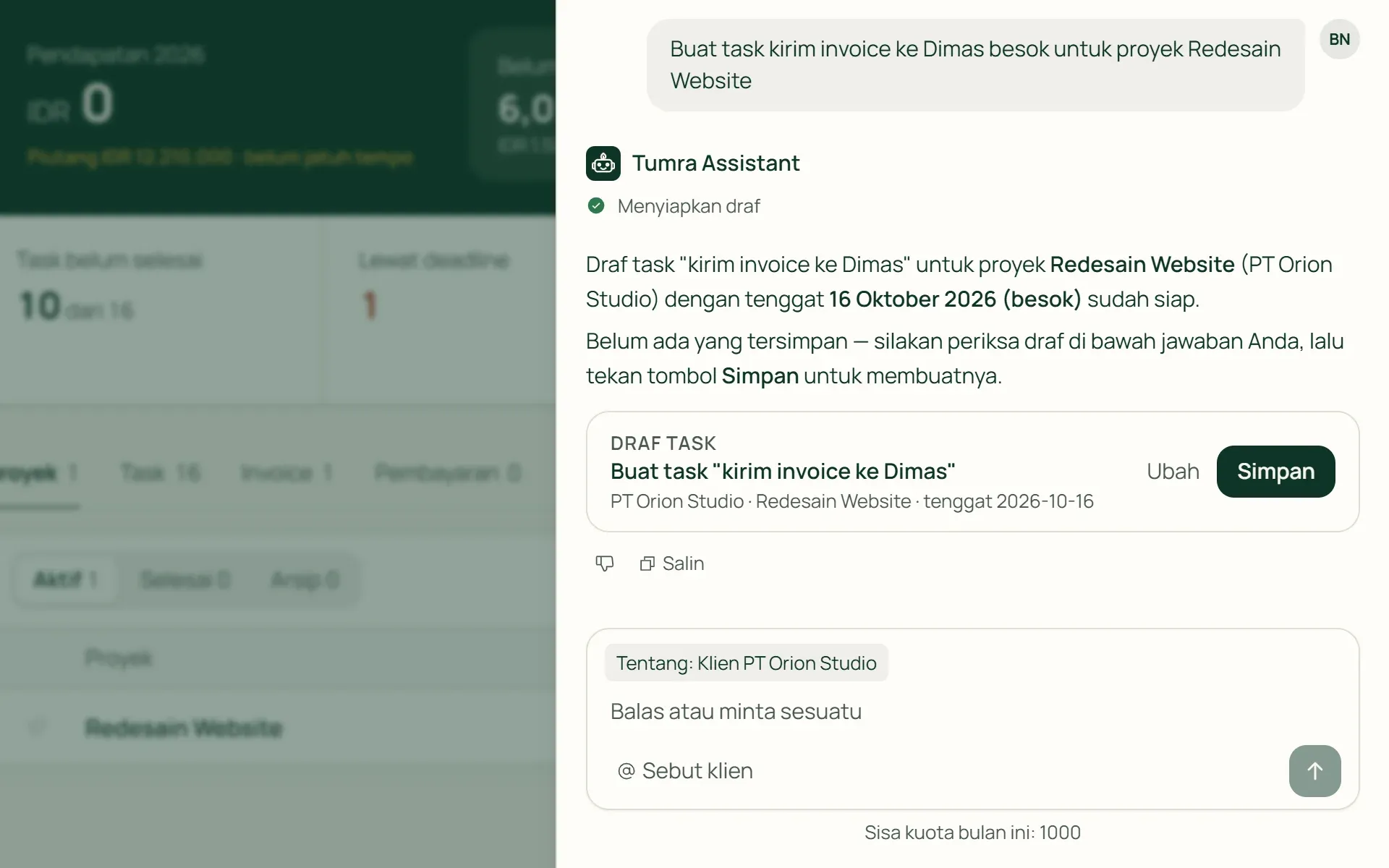The height and width of the screenshot is (868, 1389).
Task: Click the 'Sisa kuota bulan ini: 1000' text
Action: tap(972, 833)
